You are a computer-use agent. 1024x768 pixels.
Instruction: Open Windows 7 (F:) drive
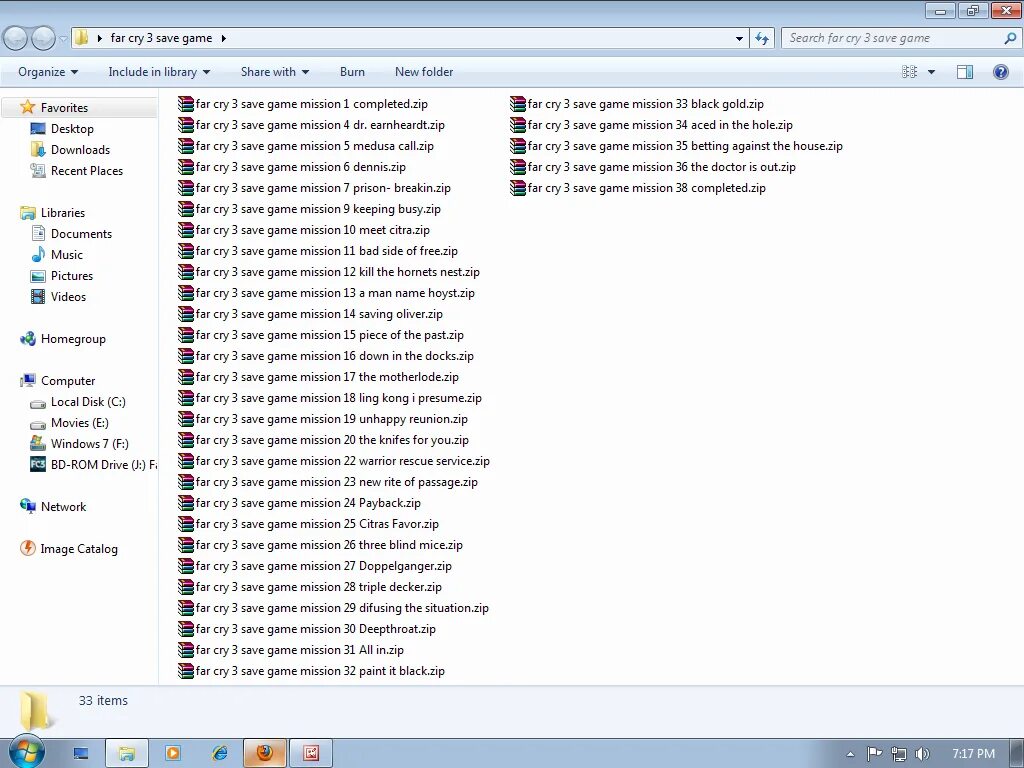89,443
